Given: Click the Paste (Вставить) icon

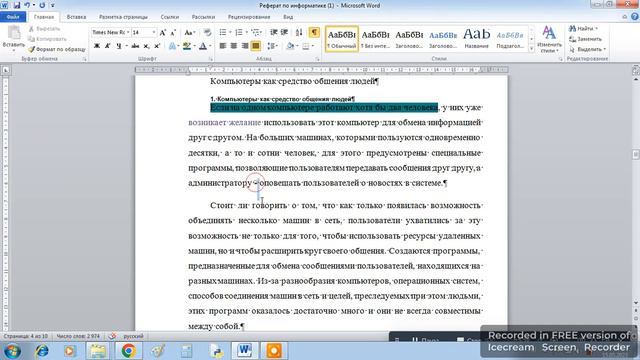Looking at the screenshot, I should (x=13, y=33).
